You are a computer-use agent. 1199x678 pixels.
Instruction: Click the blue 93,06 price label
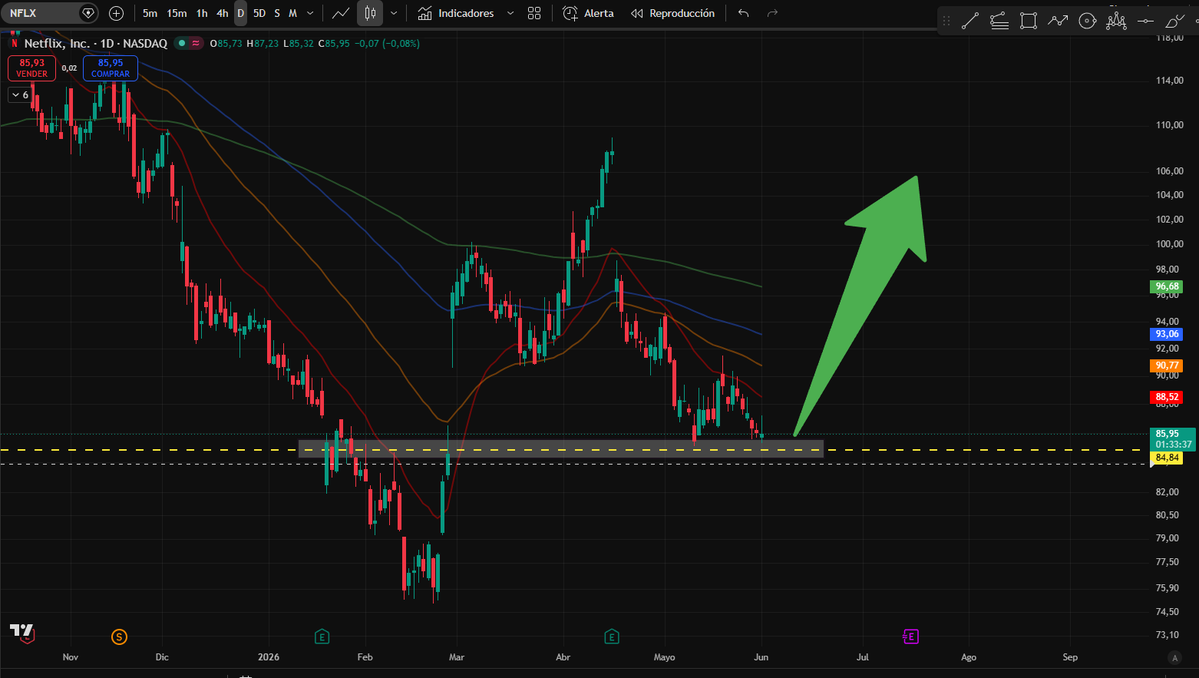coord(1166,334)
